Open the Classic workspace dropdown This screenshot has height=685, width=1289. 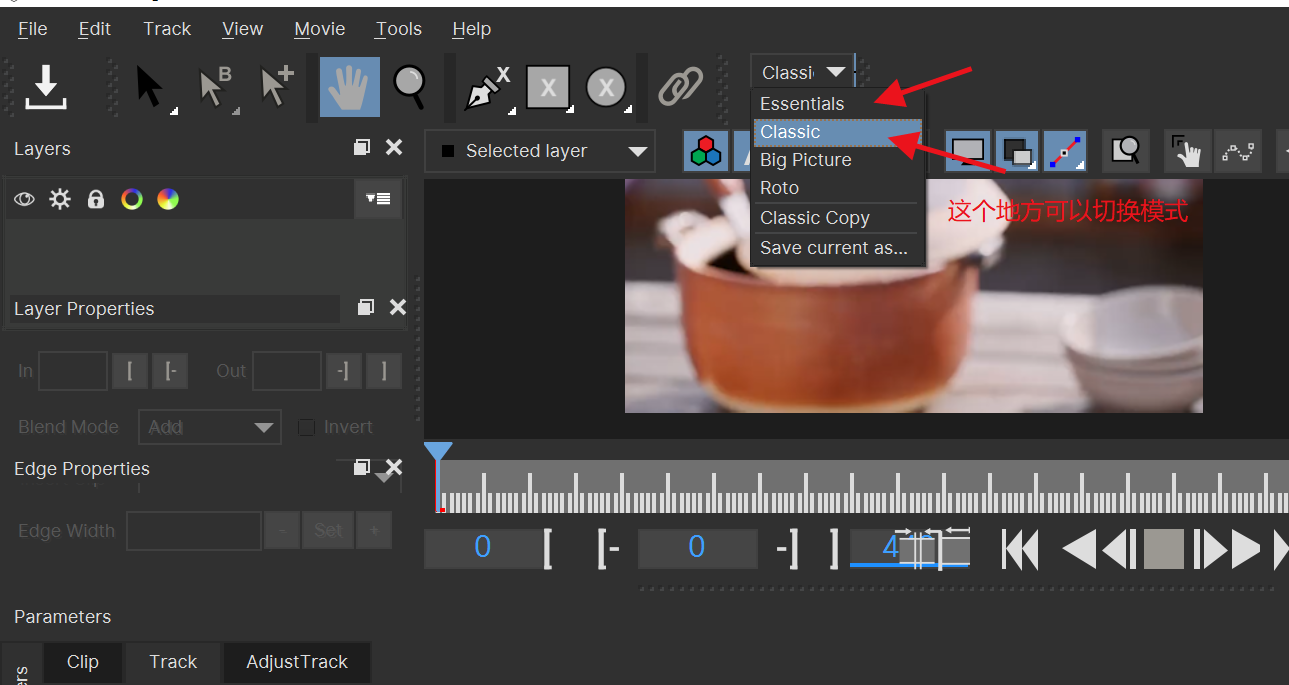pos(803,72)
